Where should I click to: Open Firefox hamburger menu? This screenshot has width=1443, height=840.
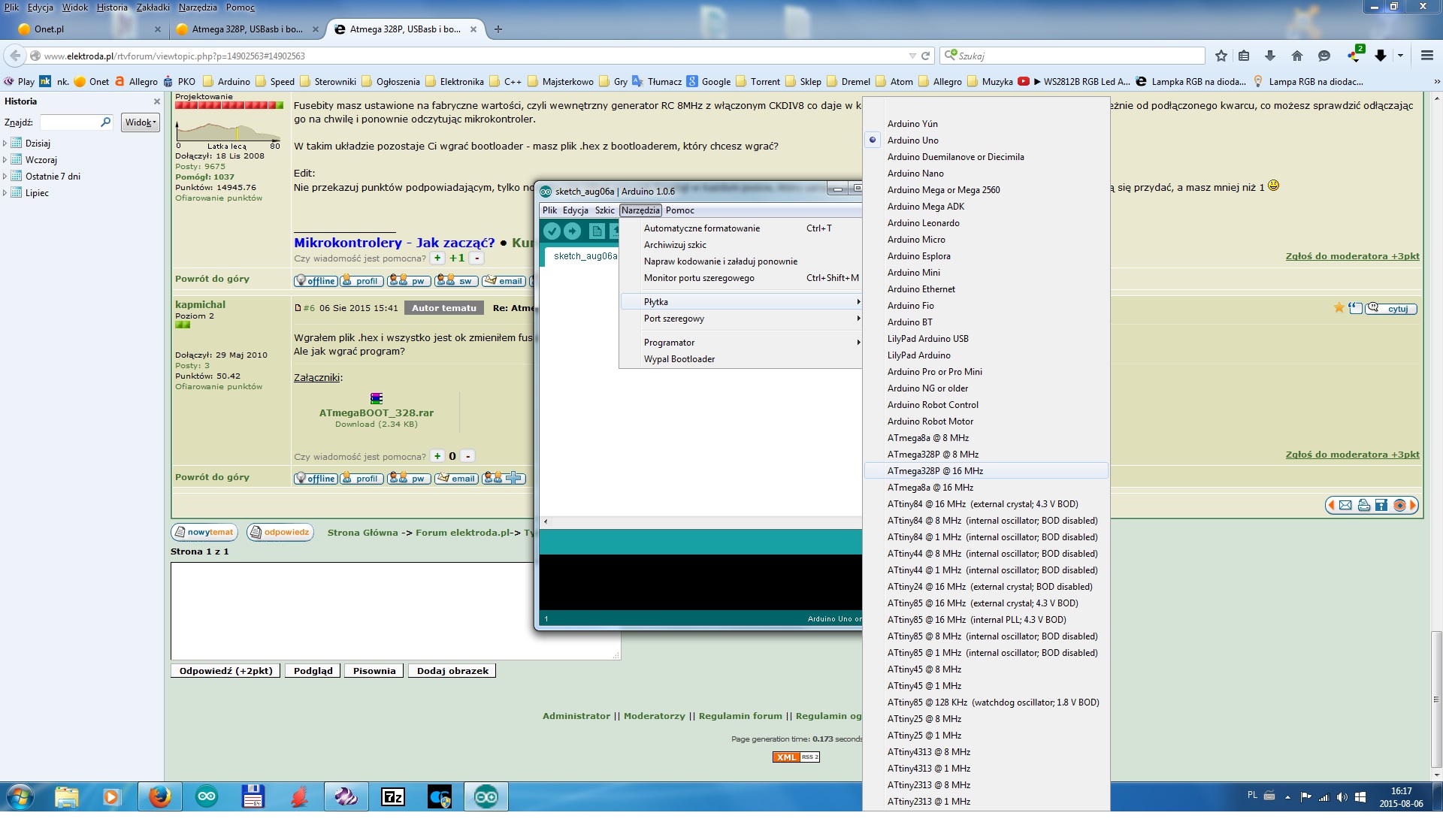[1426, 56]
